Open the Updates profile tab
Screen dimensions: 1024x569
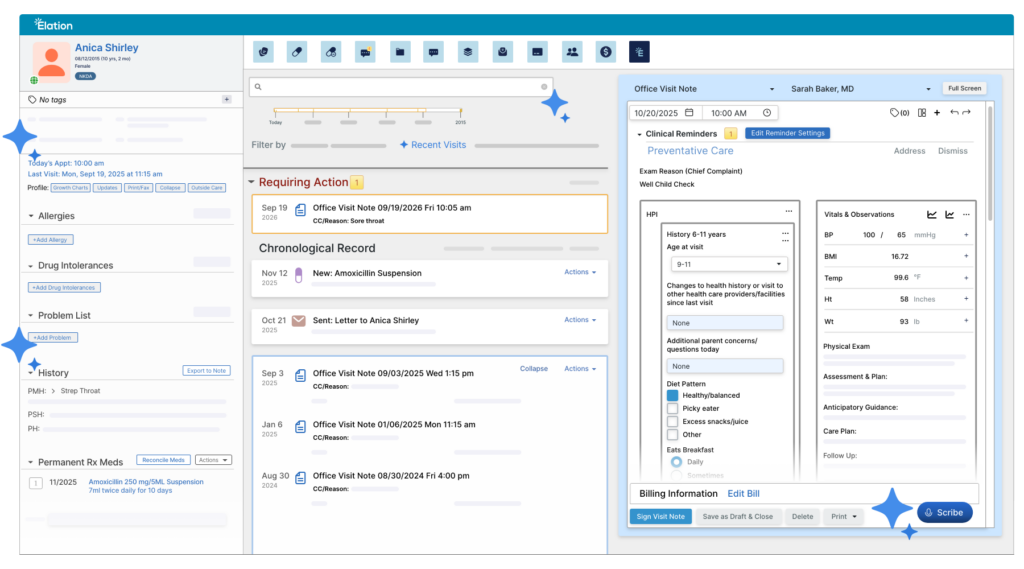click(107, 187)
